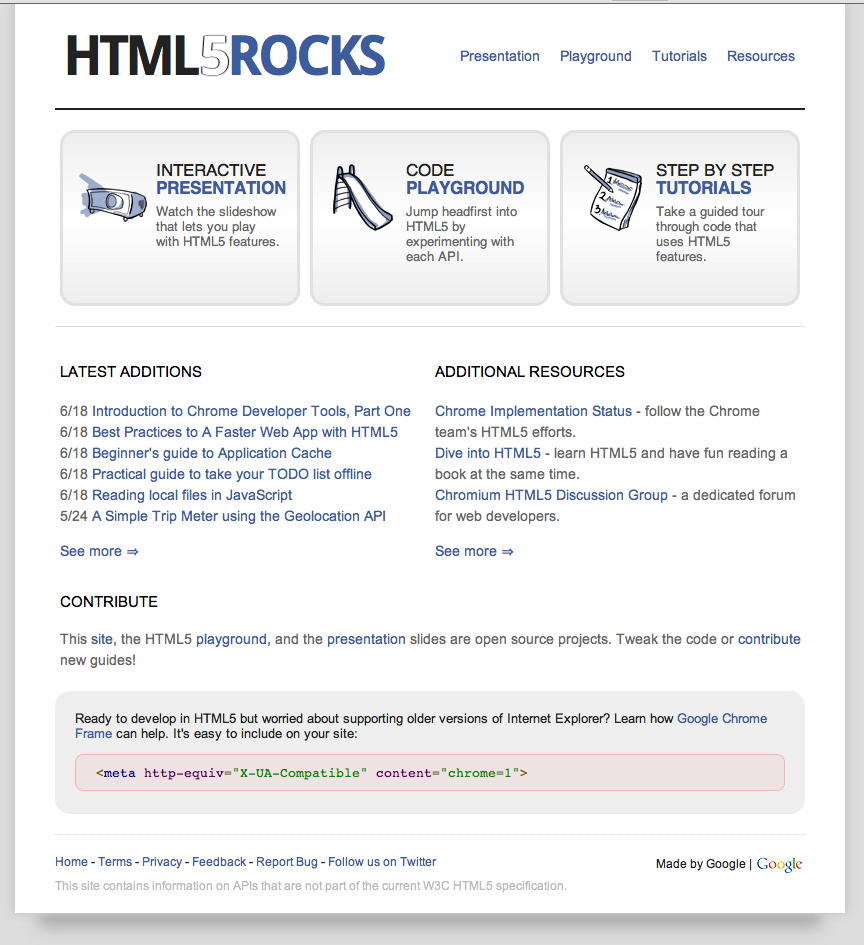Open Chromium HTML5 Discussion Group link
Viewport: 864px width, 945px height.
[x=551, y=495]
